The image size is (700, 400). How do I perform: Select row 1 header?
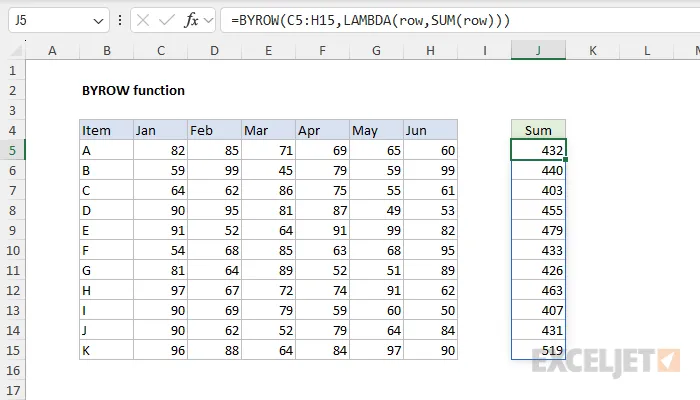[x=12, y=71]
